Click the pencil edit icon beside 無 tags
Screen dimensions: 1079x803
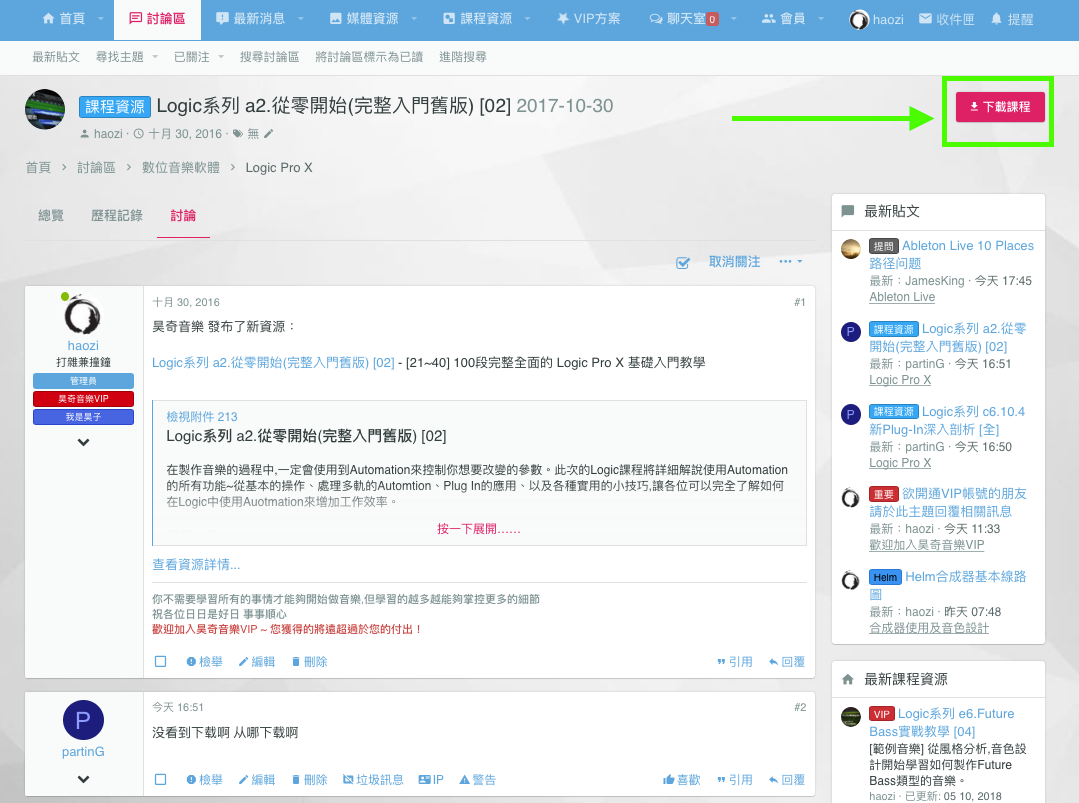point(268,134)
